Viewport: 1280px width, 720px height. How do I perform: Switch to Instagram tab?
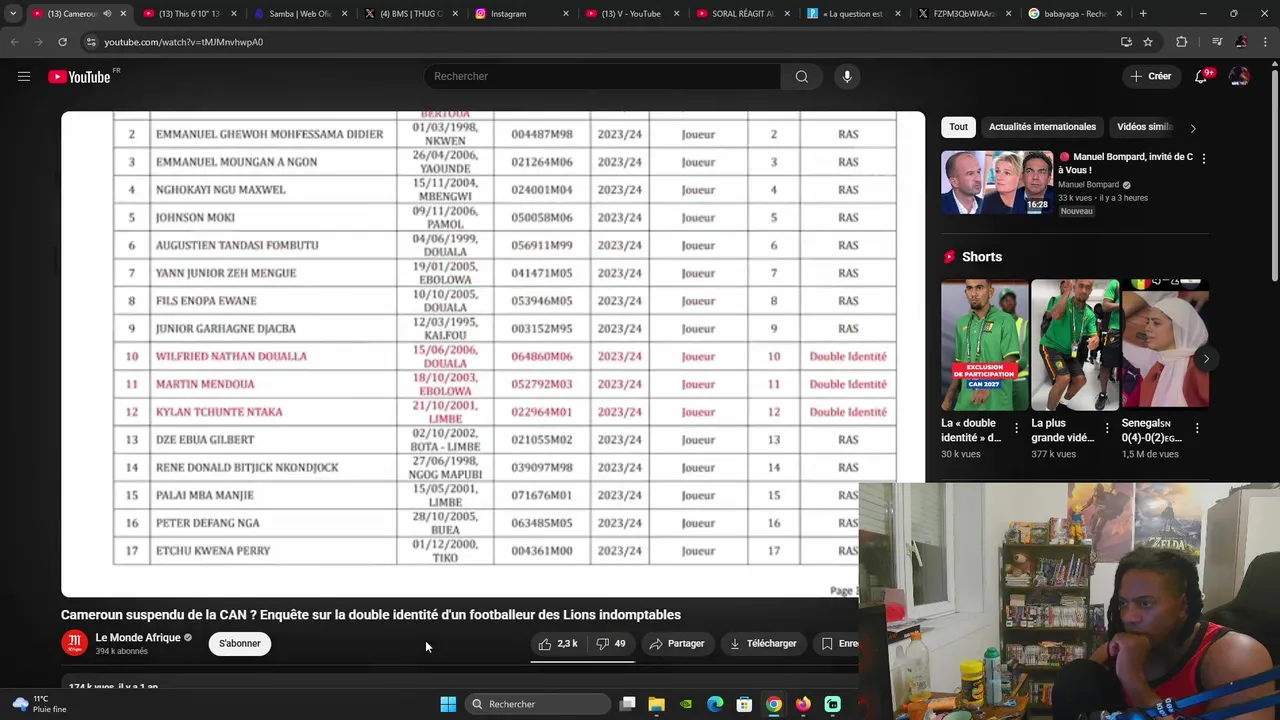521,14
